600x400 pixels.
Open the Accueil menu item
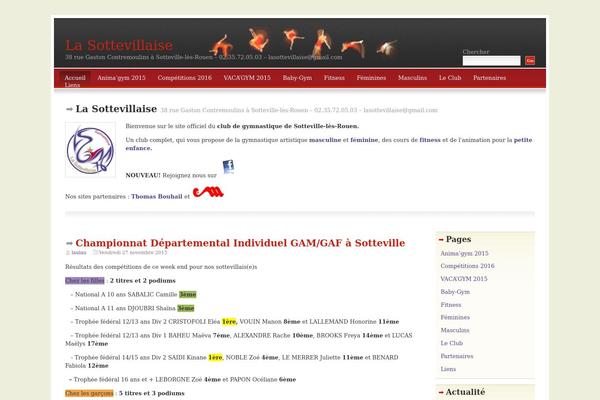(75, 78)
